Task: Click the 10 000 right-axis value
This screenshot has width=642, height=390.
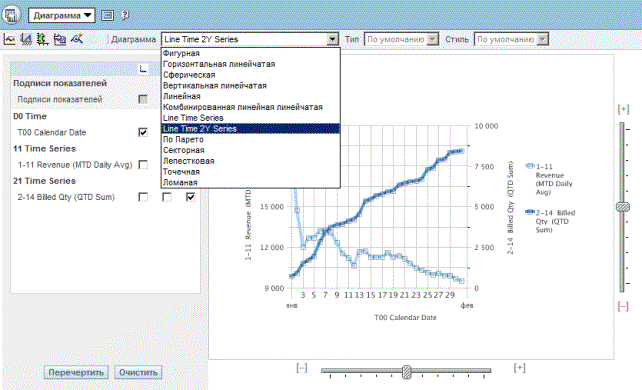Action: [x=486, y=126]
